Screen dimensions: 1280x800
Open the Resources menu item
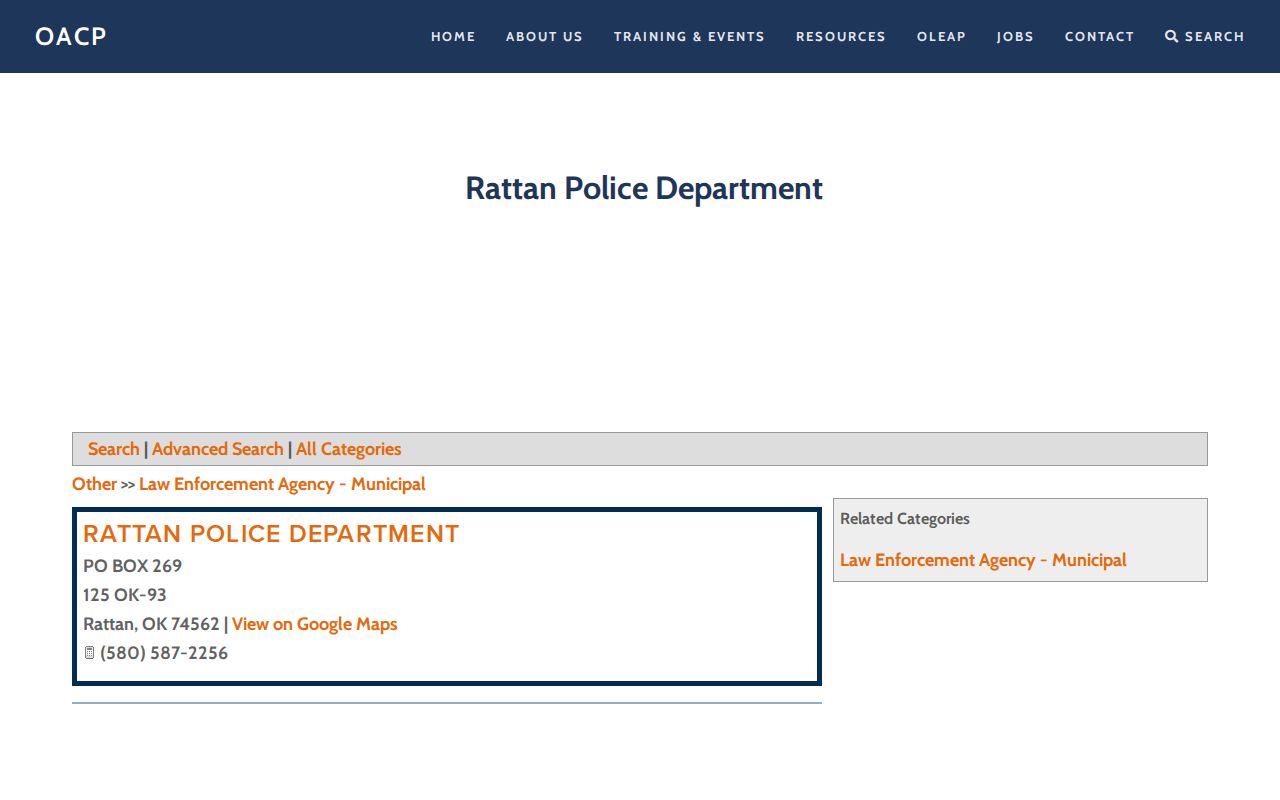[x=841, y=37]
